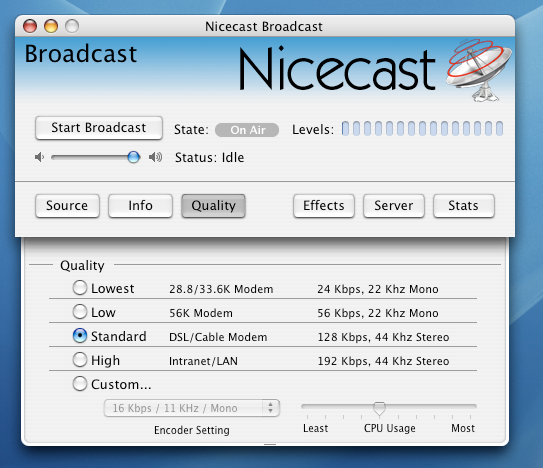Open the Server settings tab

(x=394, y=206)
